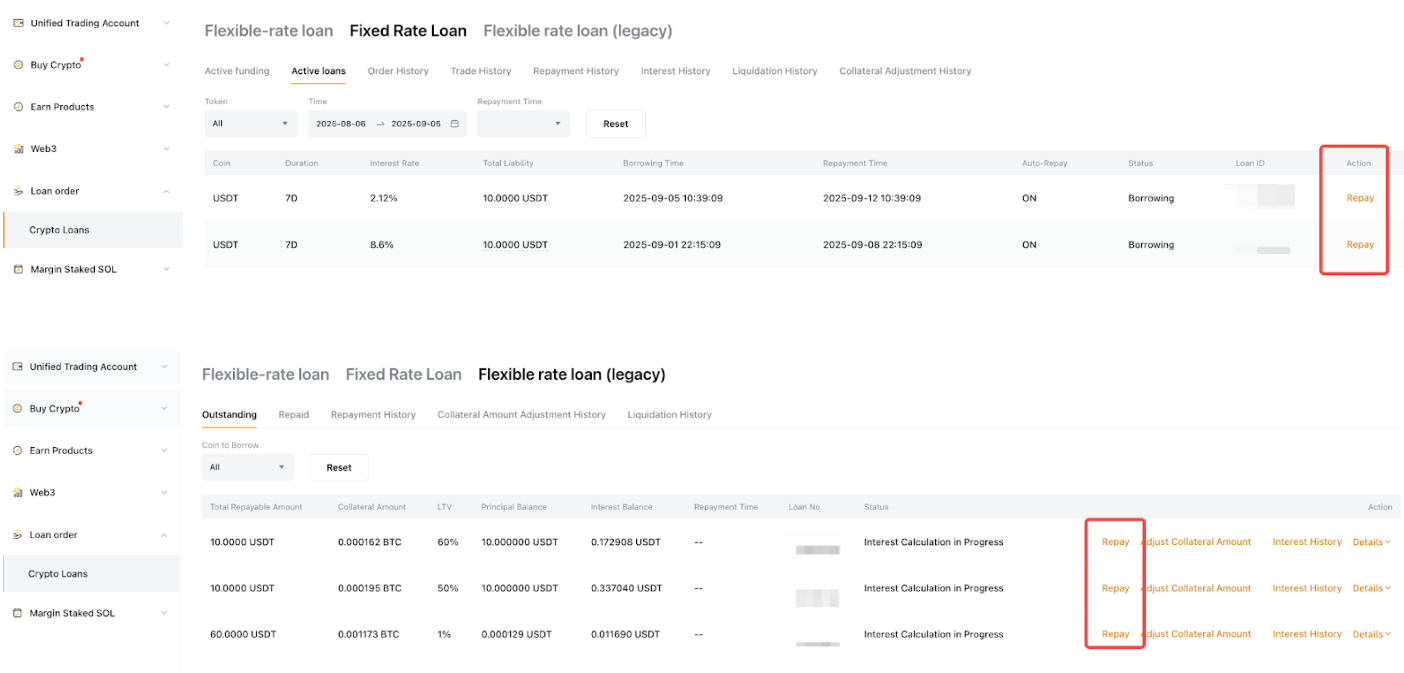Open the Repayment Time dropdown
Image resolution: width=1404 pixels, height=673 pixels.
523,124
